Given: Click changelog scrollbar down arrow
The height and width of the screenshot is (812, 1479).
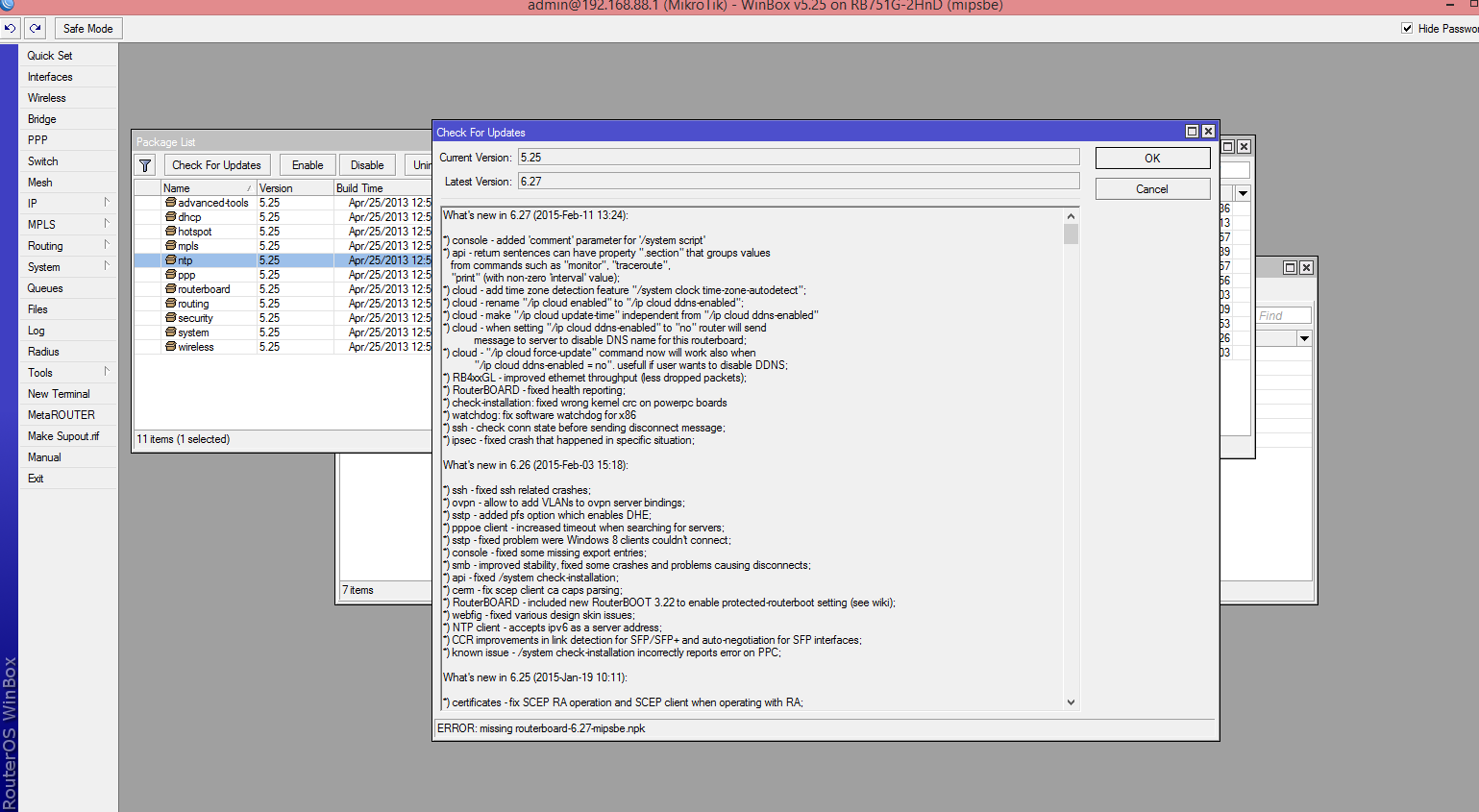Looking at the screenshot, I should [1071, 702].
